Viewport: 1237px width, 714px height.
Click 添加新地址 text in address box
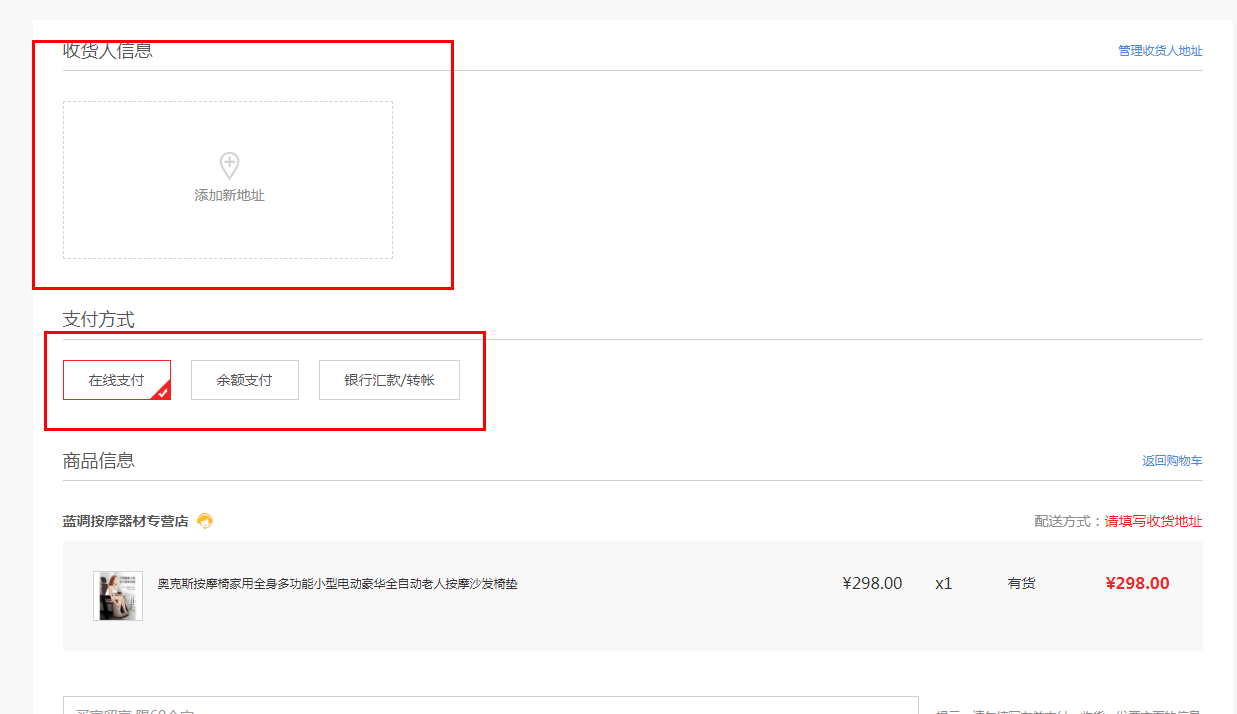pos(229,195)
